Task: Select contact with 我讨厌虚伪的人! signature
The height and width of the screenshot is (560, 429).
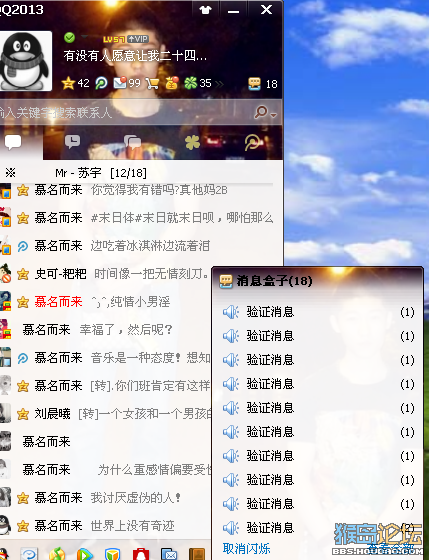Action: 106,498
